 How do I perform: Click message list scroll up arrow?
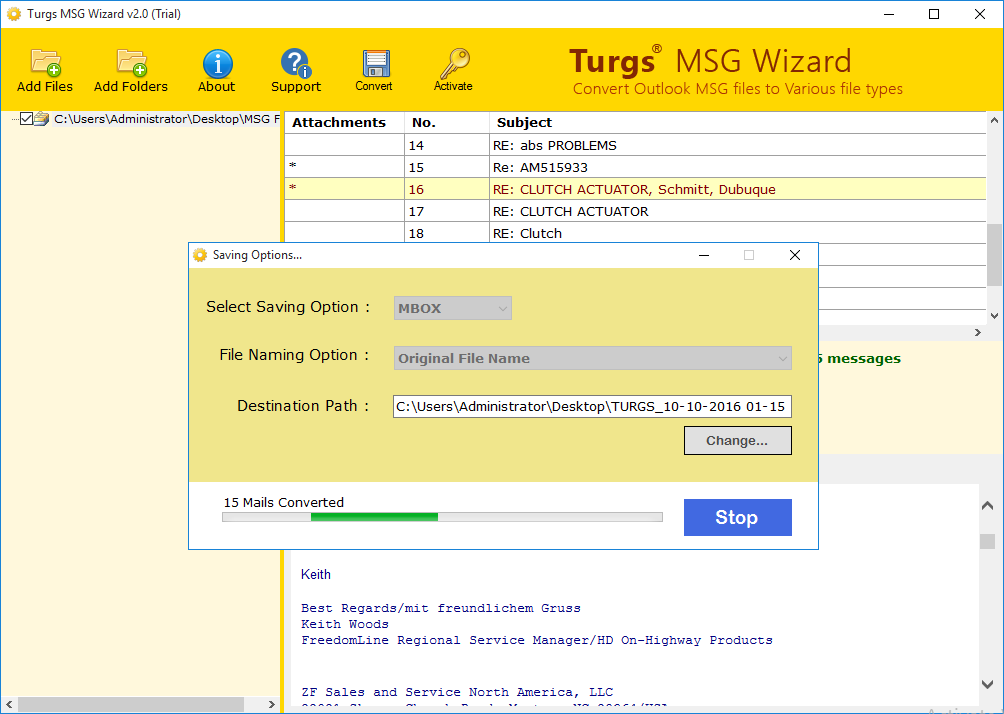click(994, 120)
